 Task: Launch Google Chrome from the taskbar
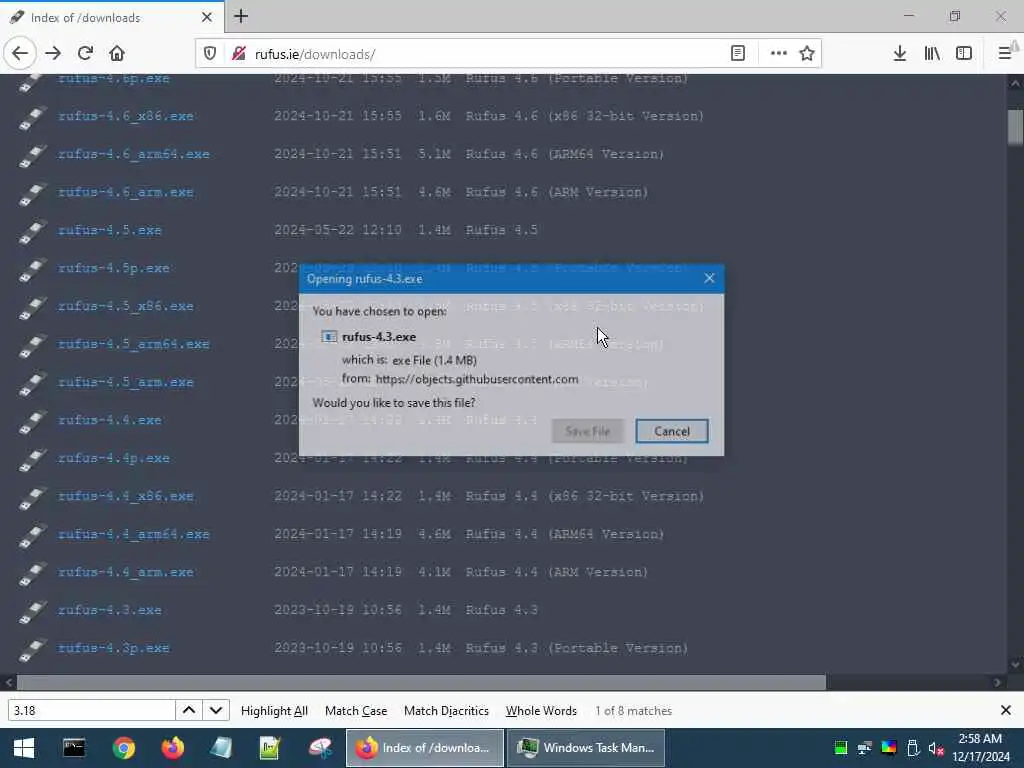pyautogui.click(x=123, y=748)
